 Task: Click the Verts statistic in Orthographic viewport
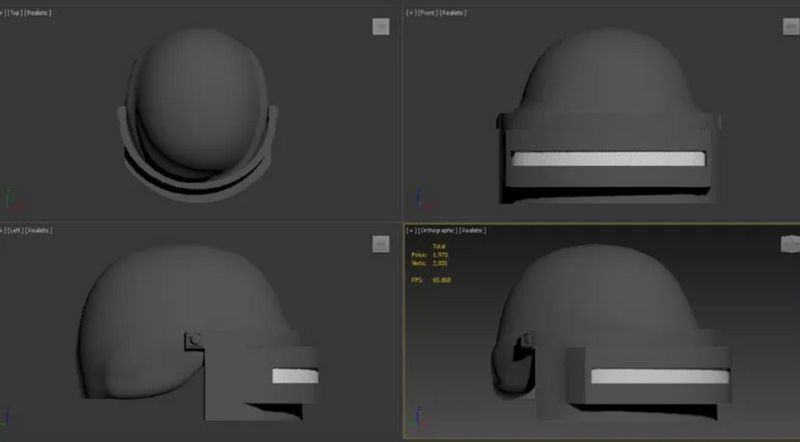click(430, 263)
